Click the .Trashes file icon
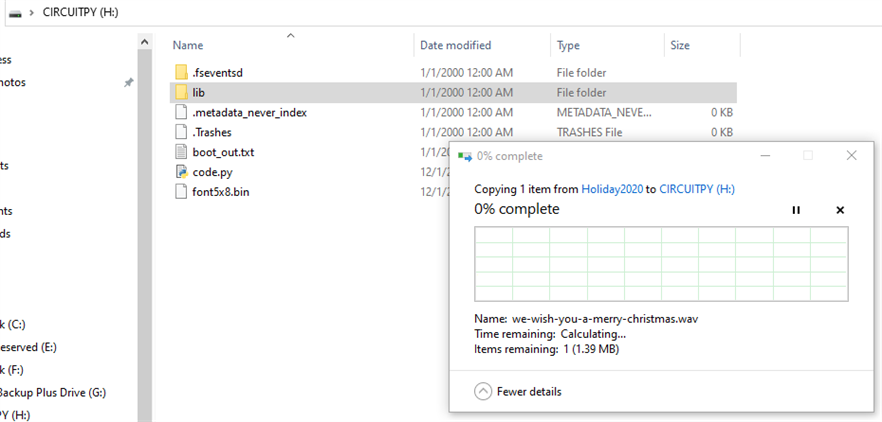The height and width of the screenshot is (422, 882). 181,132
